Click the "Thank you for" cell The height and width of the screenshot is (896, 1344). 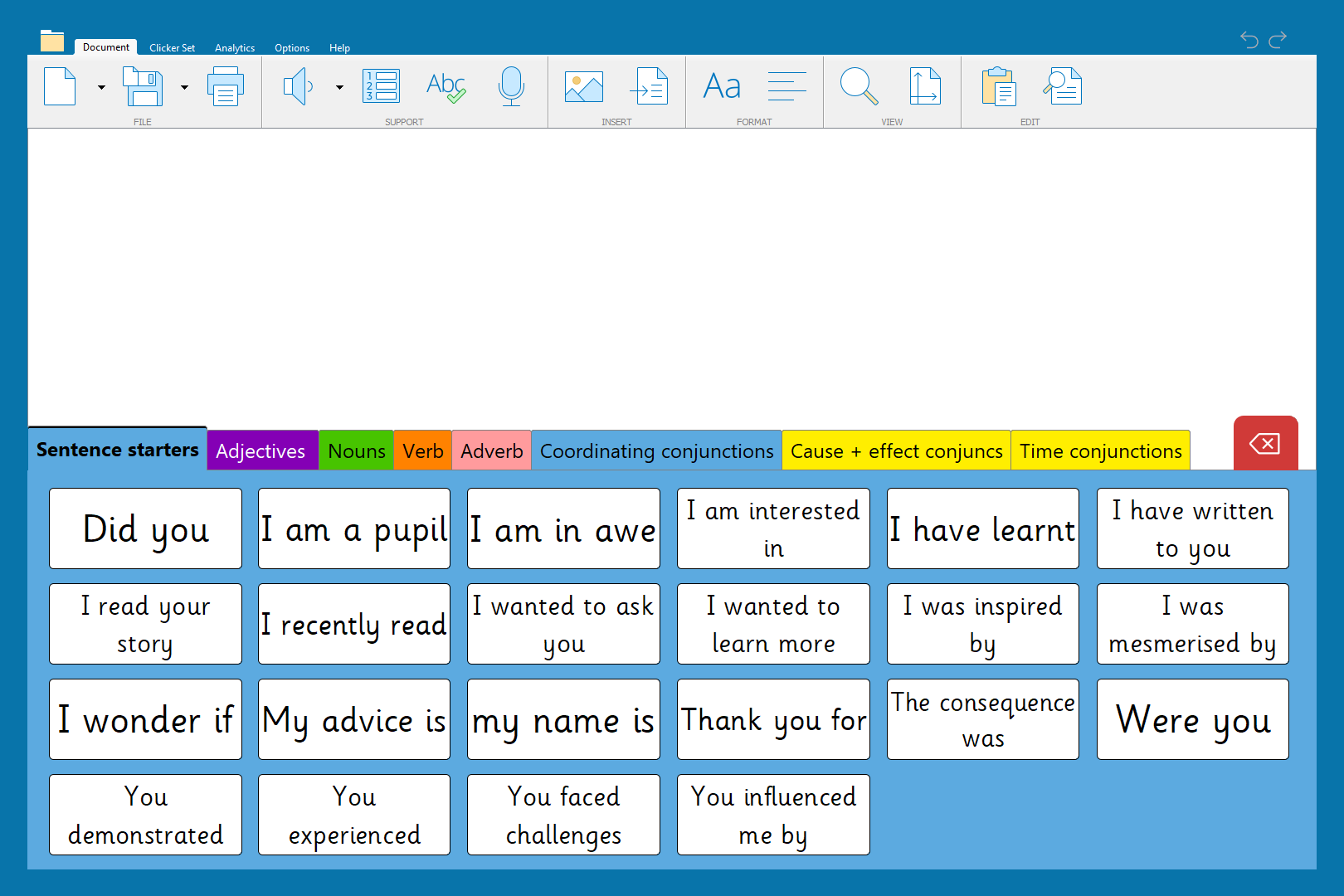pyautogui.click(x=773, y=719)
